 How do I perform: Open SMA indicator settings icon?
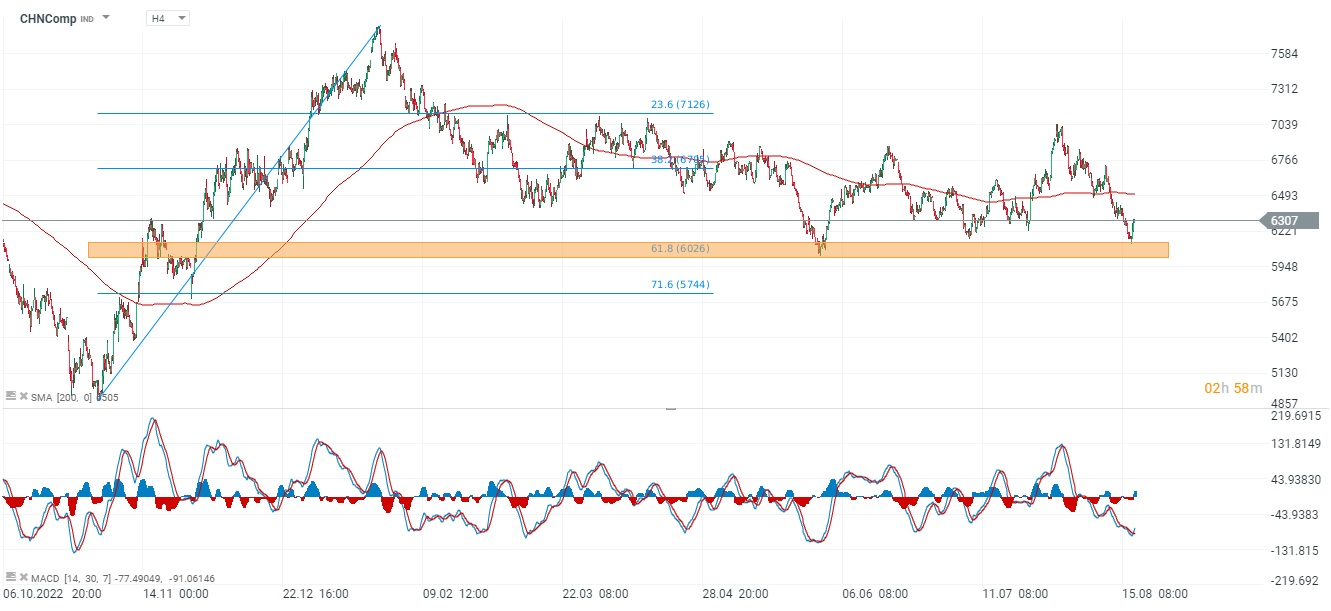click(10, 397)
